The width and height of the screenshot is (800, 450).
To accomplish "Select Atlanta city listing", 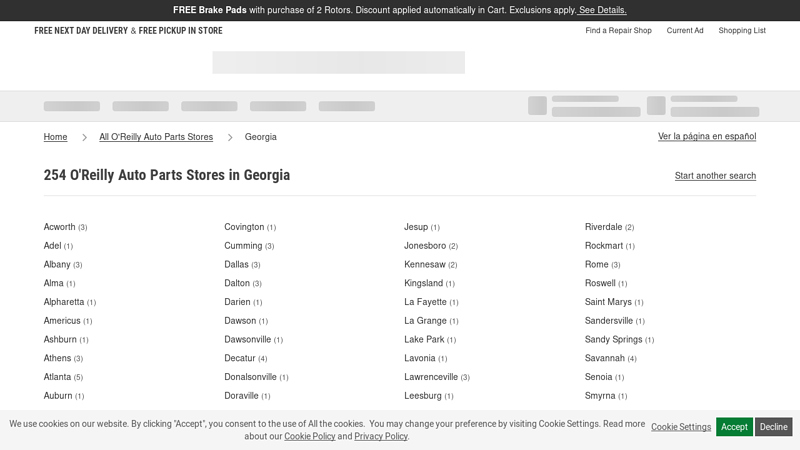I will (x=63, y=377).
